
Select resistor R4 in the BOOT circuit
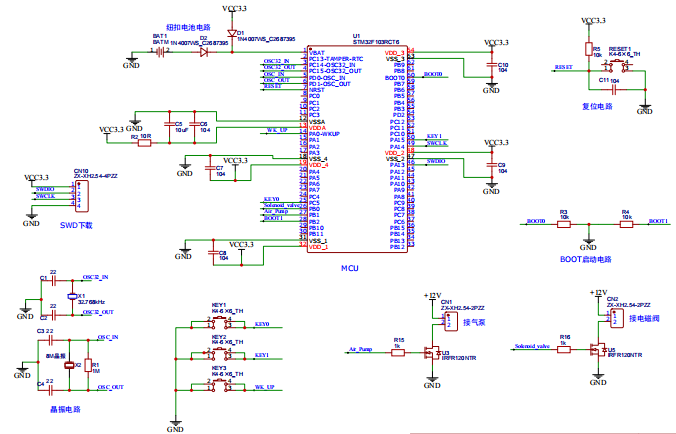pos(626,224)
